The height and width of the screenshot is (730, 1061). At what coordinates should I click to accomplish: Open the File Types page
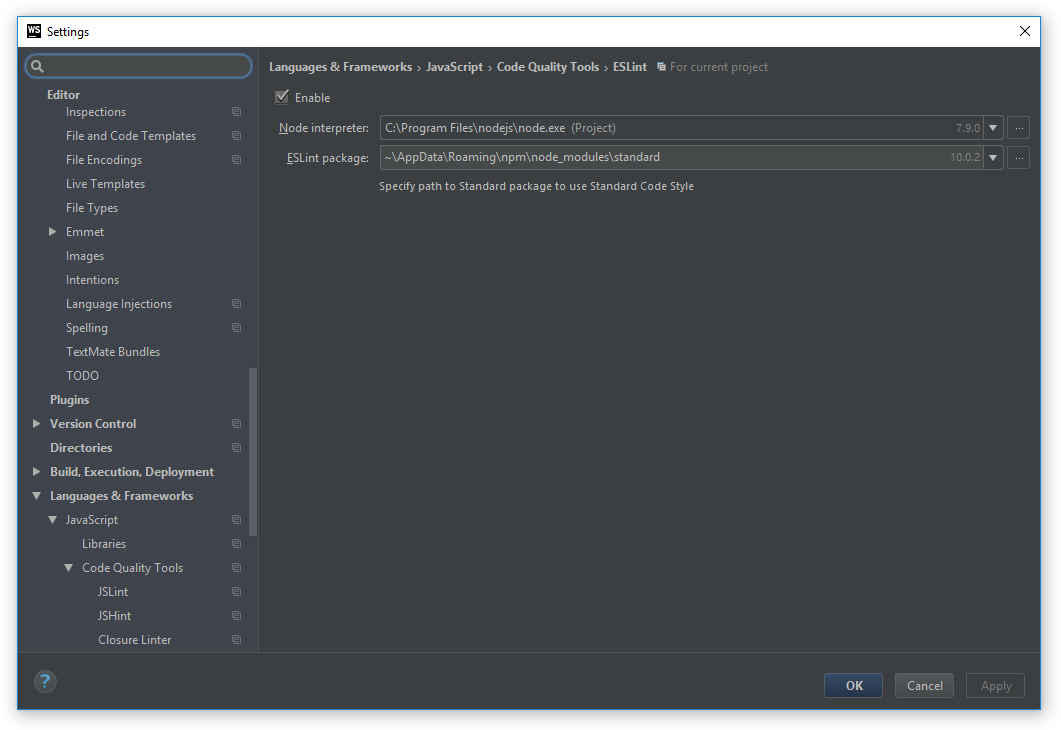91,208
